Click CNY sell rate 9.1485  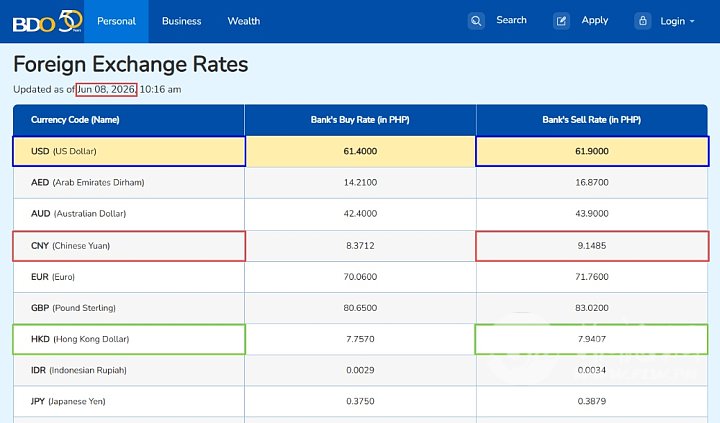(591, 246)
